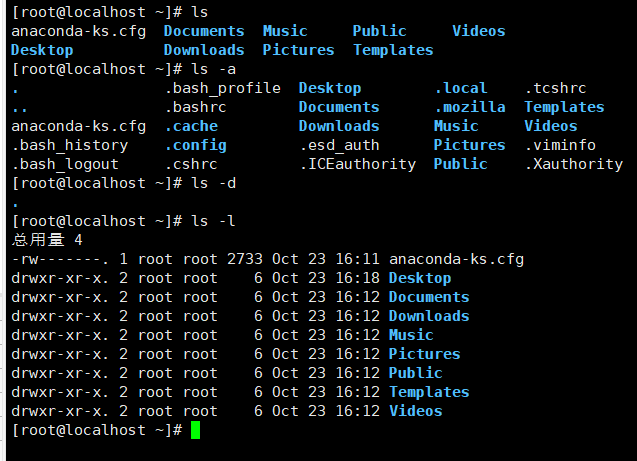Screen dimensions: 637x461
Task: Click the .tcshrc file name
Action: point(556,88)
